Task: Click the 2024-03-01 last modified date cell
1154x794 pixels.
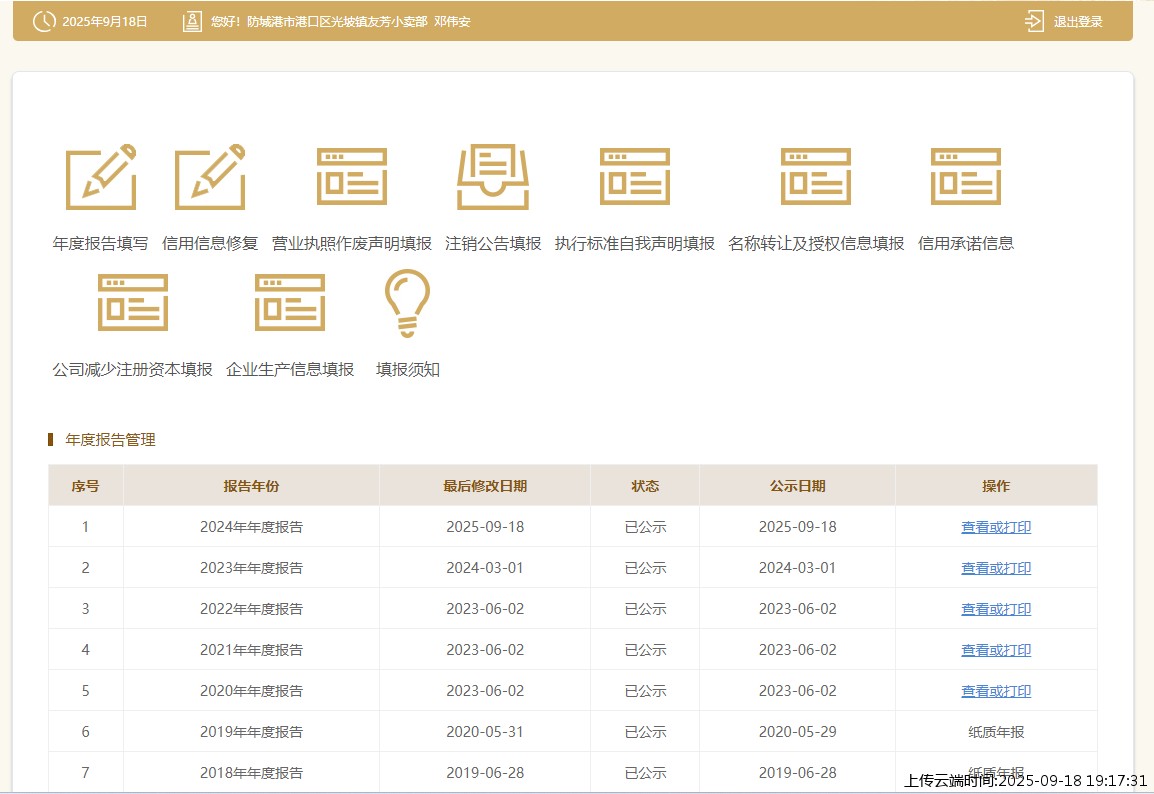Action: coord(485,568)
